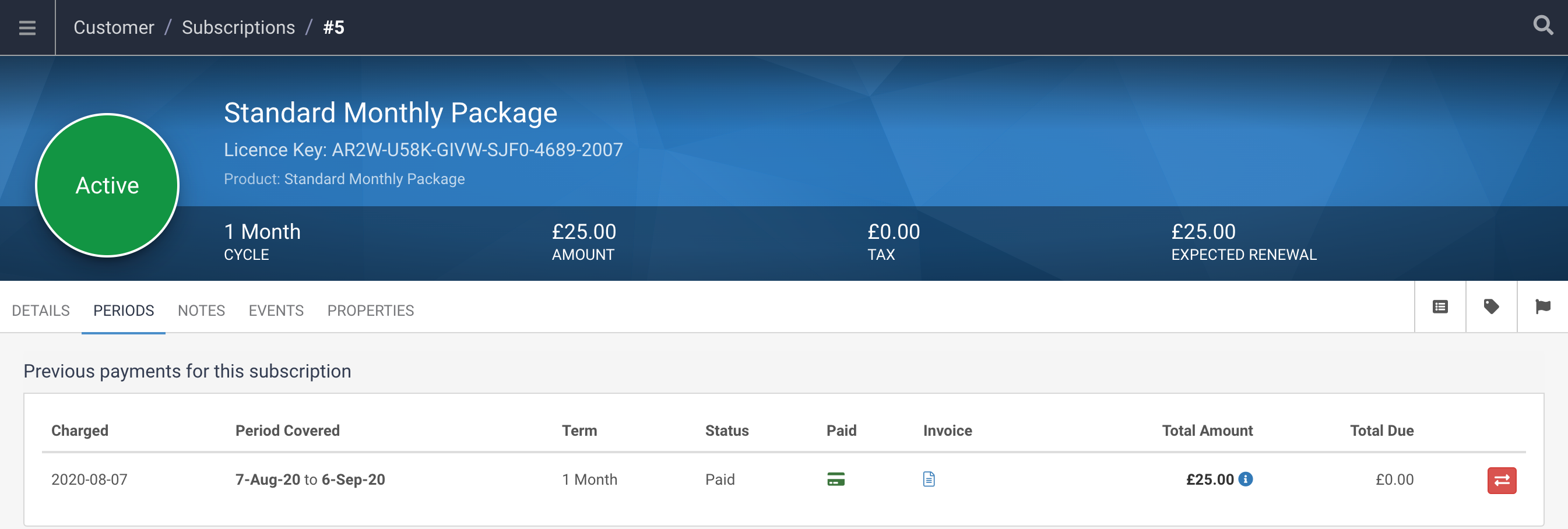Click the £0.00 Tax value
Viewport: 1568px width, 529px height.
pos(894,232)
